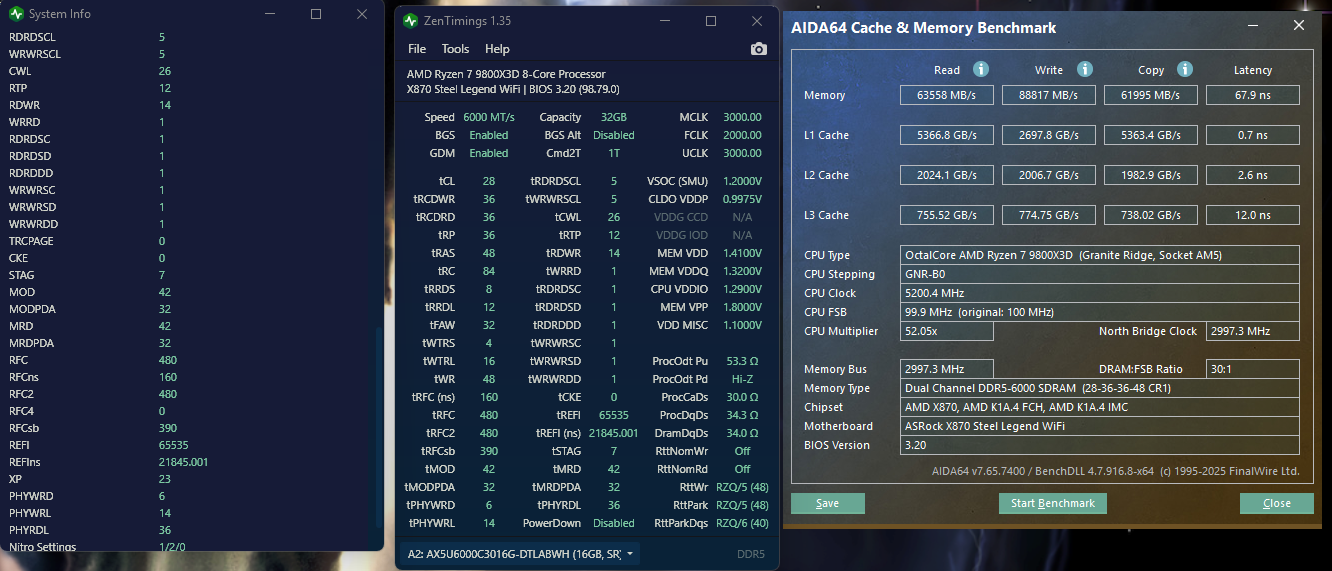
Task: Click the tCL value 28 in ZenTimings
Action: pos(488,181)
